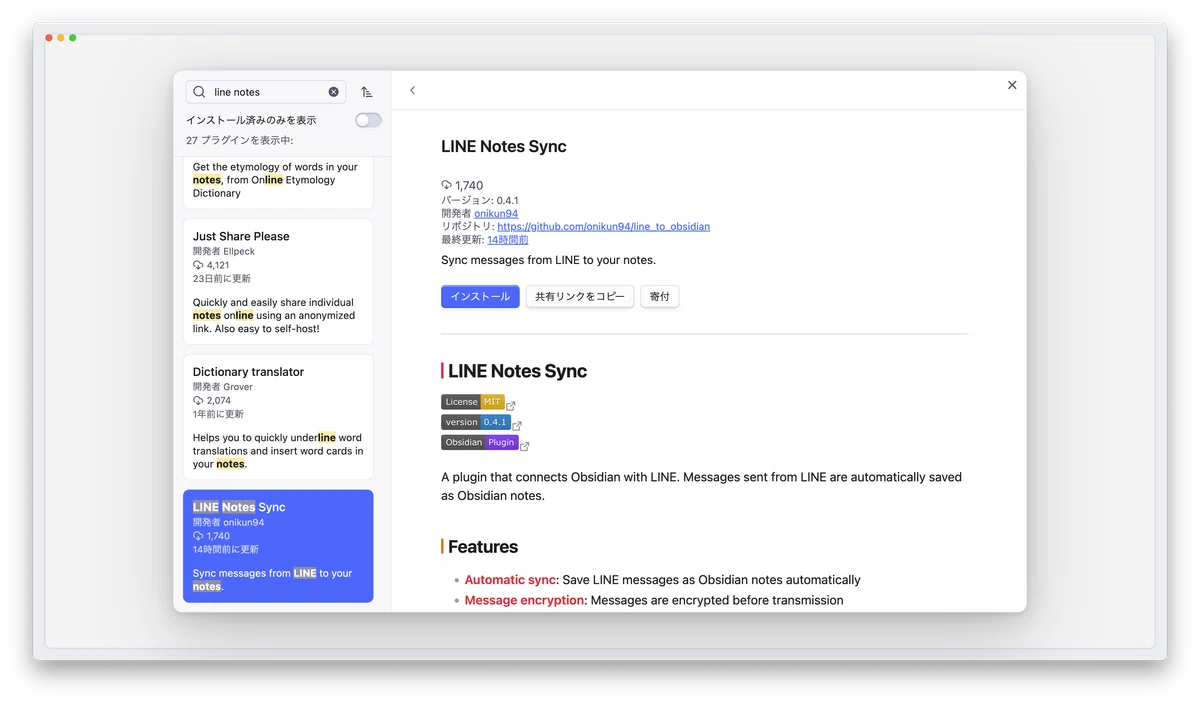Select the LINE Notes Sync list card
The width and height of the screenshot is (1200, 704).
[x=278, y=546]
